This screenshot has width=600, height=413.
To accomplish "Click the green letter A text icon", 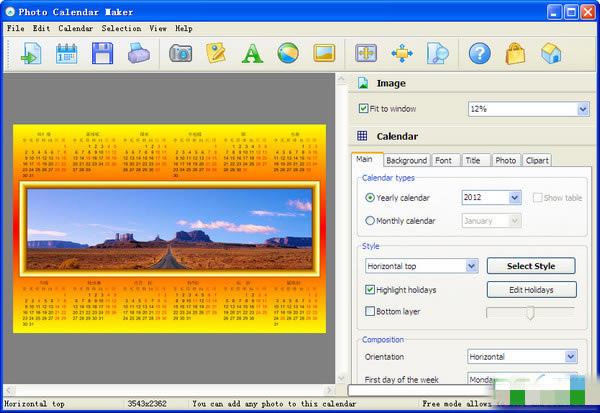I will click(x=252, y=54).
